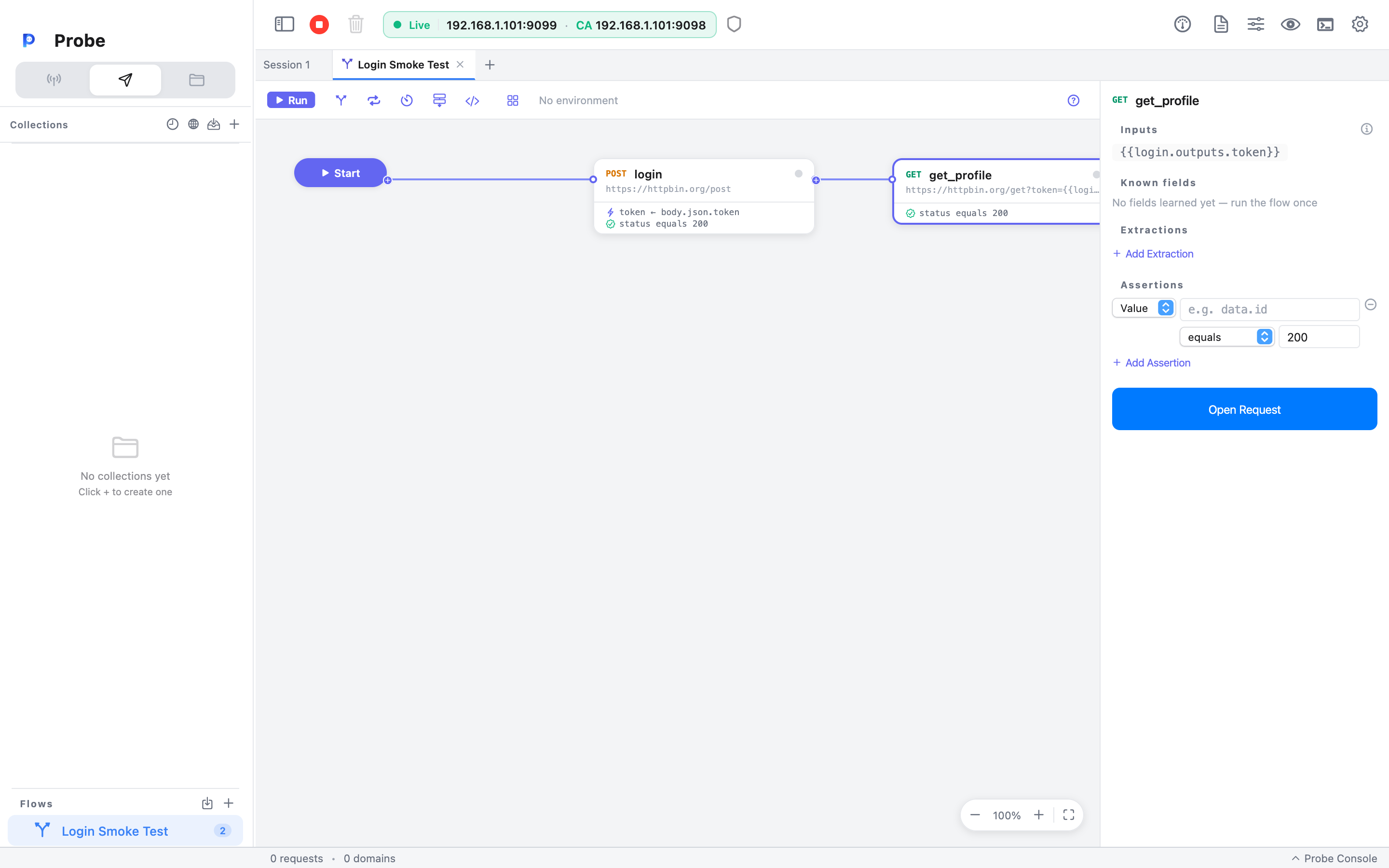Click the stacked rows icon in flow toolbar
This screenshot has height=868, width=1389.
[x=439, y=100]
